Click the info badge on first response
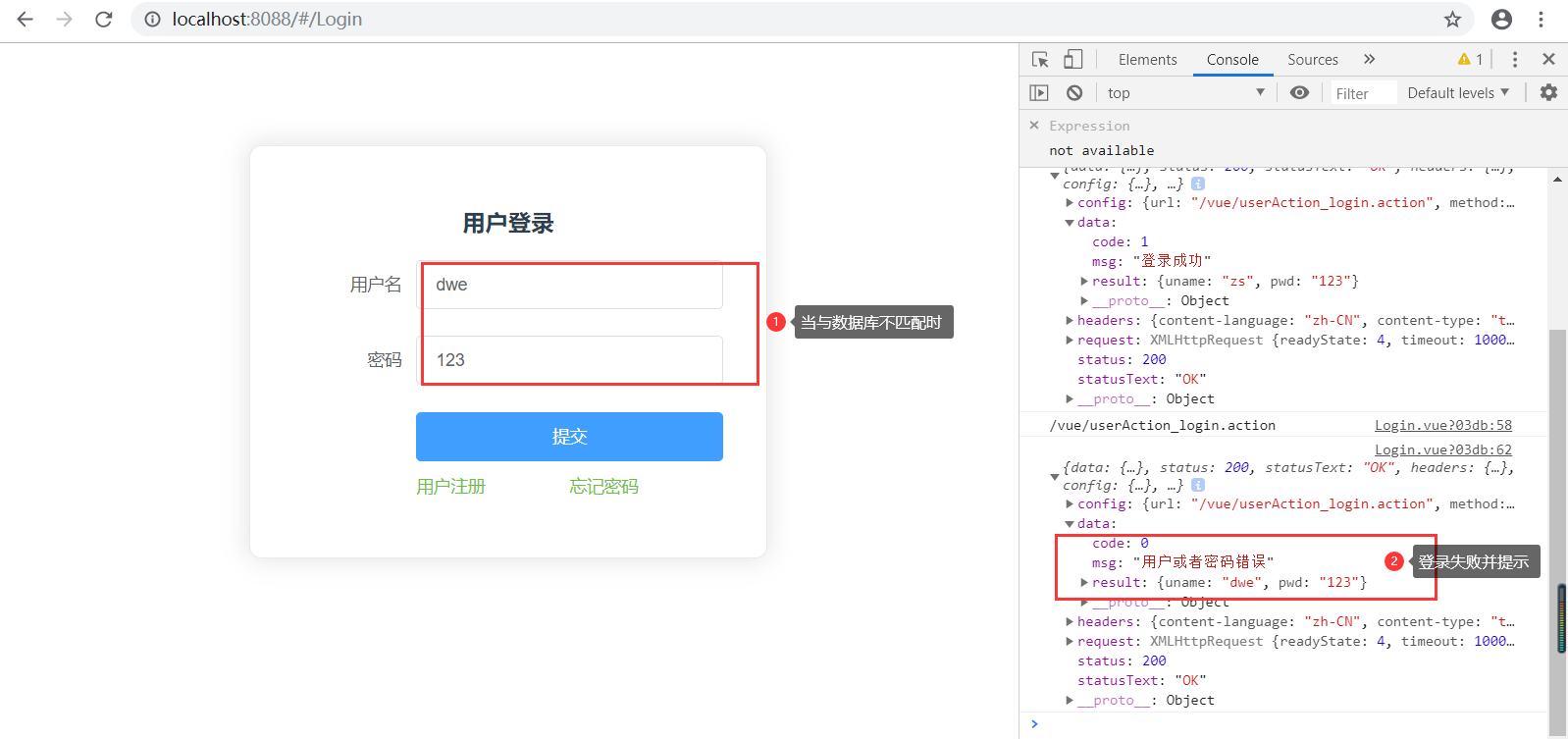Image resolution: width=1568 pixels, height=739 pixels. click(x=1198, y=184)
